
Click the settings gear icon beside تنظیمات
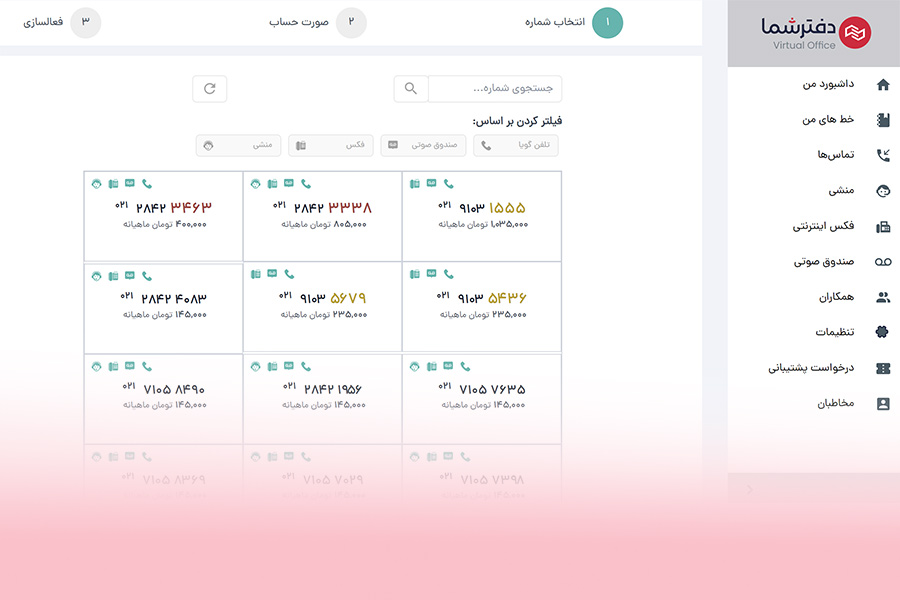click(x=882, y=332)
